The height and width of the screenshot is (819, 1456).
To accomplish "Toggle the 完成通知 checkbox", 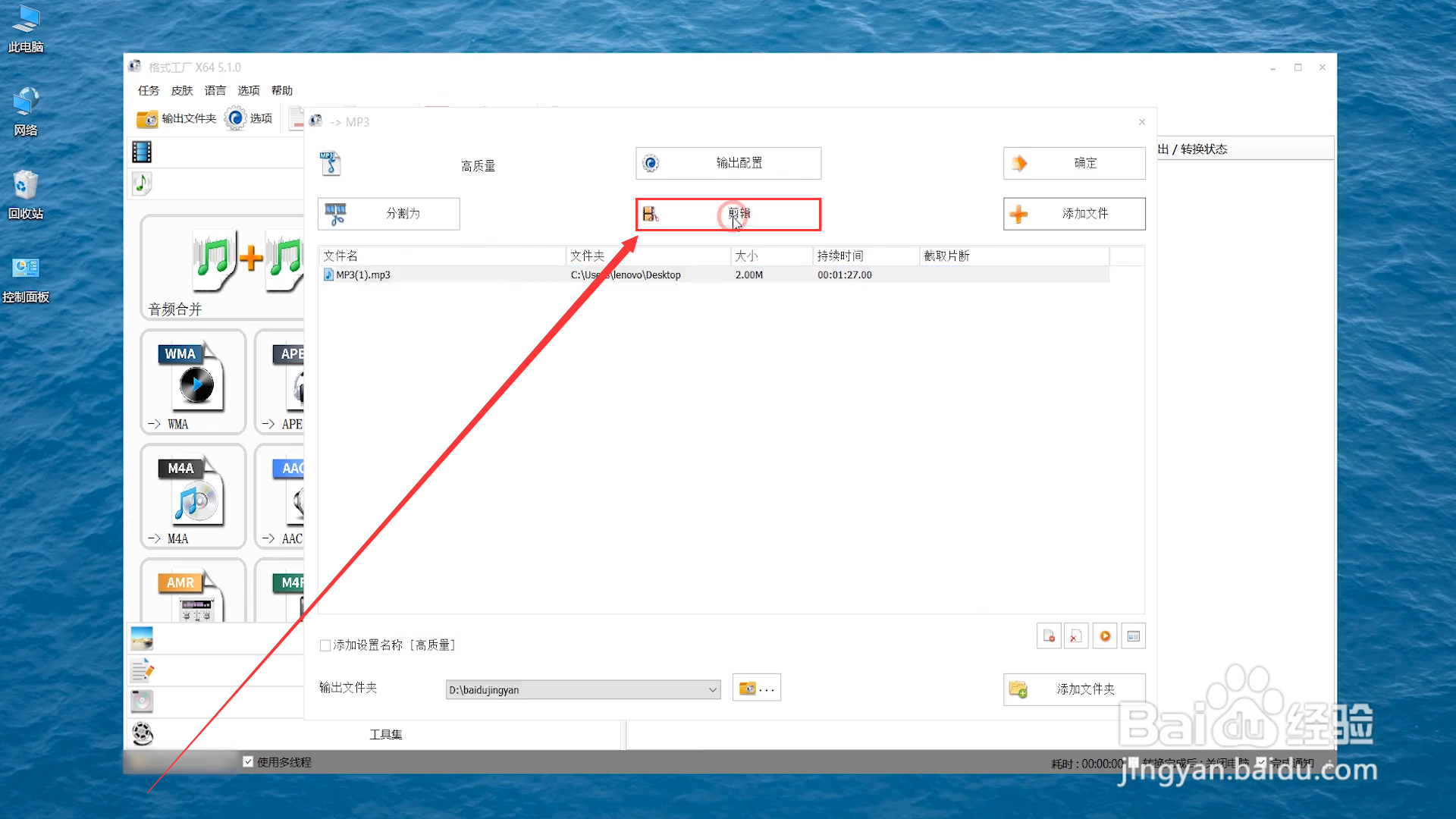I will pyautogui.click(x=1261, y=762).
